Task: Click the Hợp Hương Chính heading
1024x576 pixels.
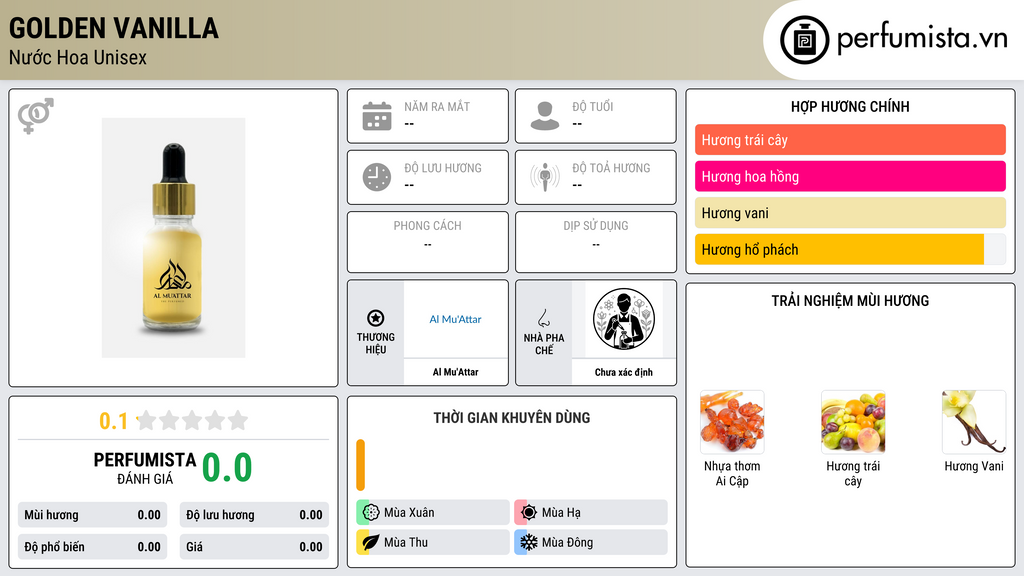Action: (850, 106)
